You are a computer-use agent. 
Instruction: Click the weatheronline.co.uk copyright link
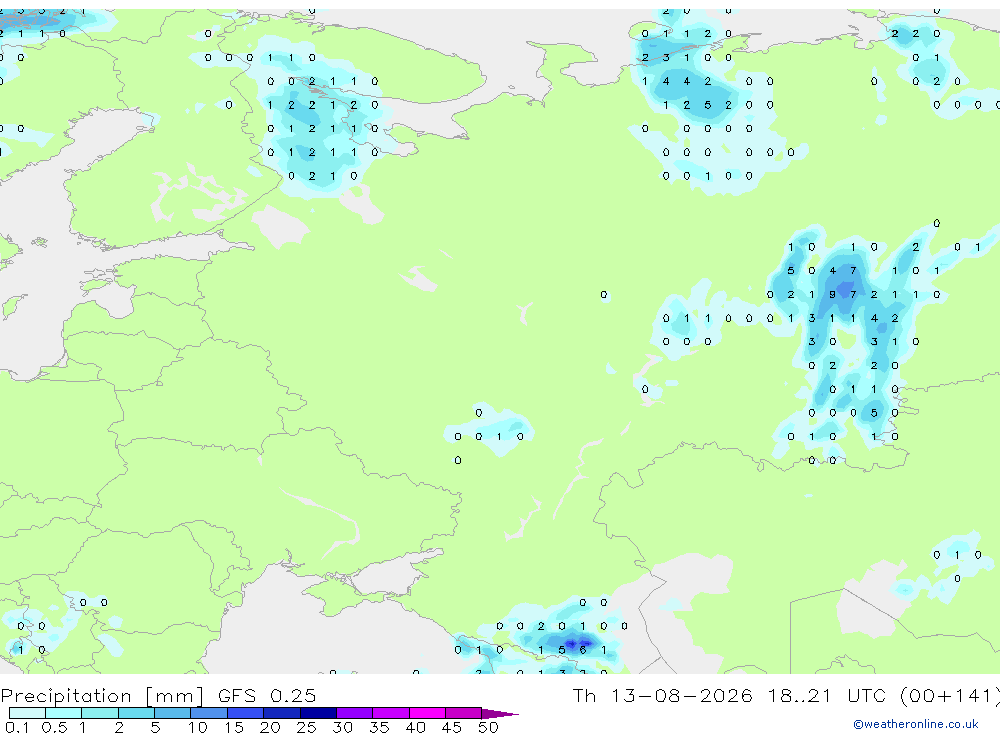click(x=916, y=724)
